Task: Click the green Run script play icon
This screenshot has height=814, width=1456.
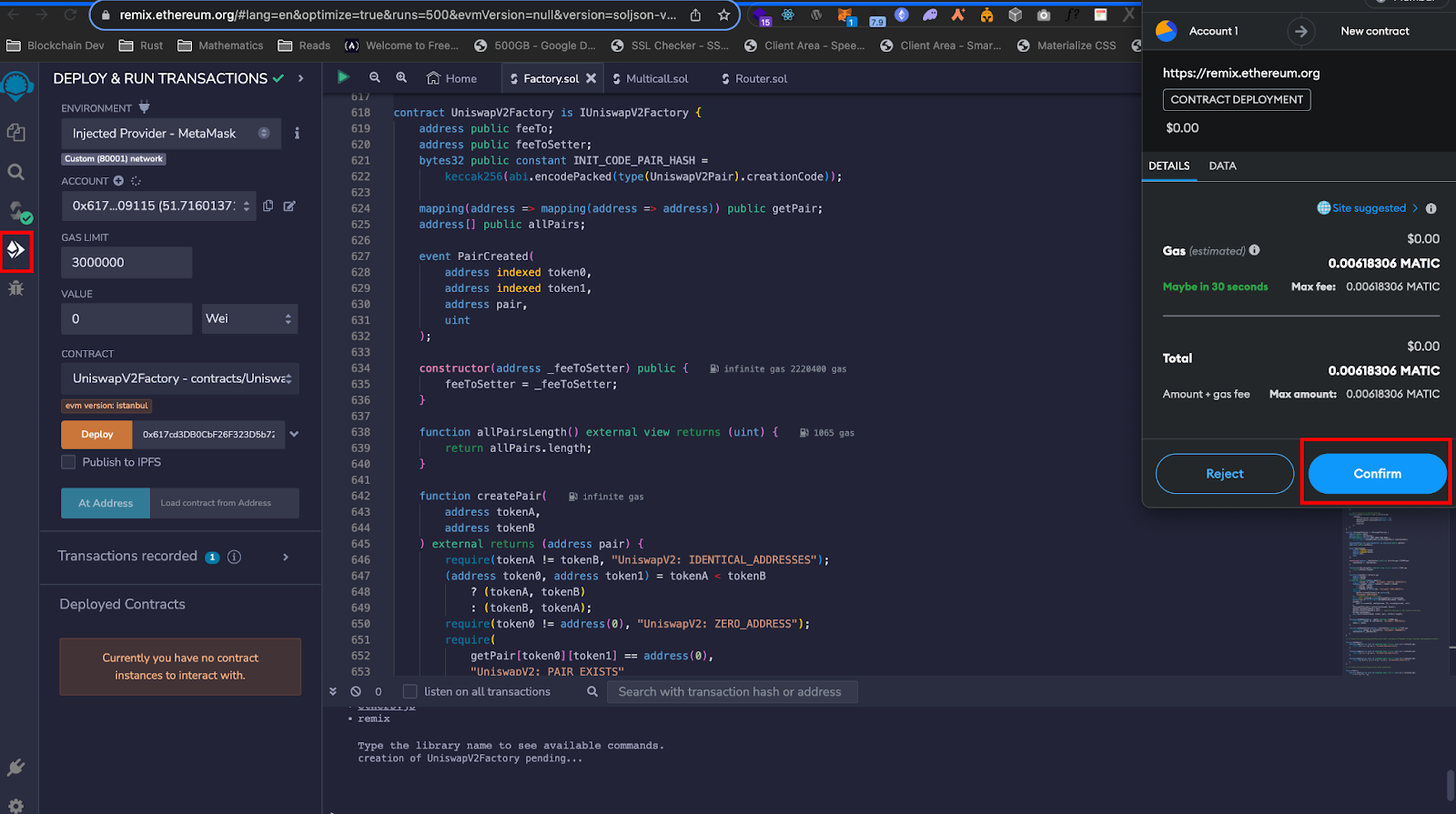Action: [x=344, y=77]
